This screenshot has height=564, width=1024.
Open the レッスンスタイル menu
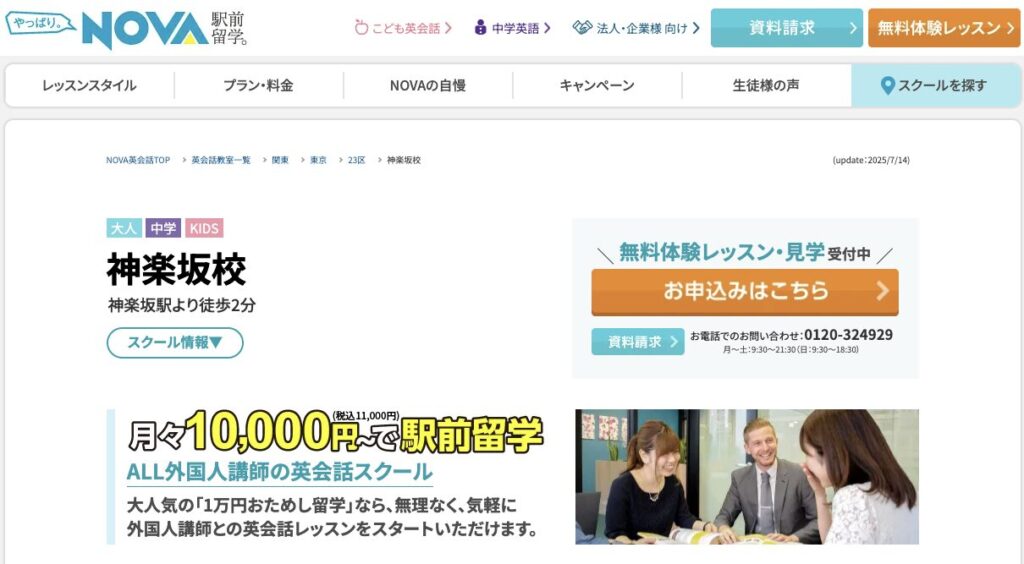(89, 86)
